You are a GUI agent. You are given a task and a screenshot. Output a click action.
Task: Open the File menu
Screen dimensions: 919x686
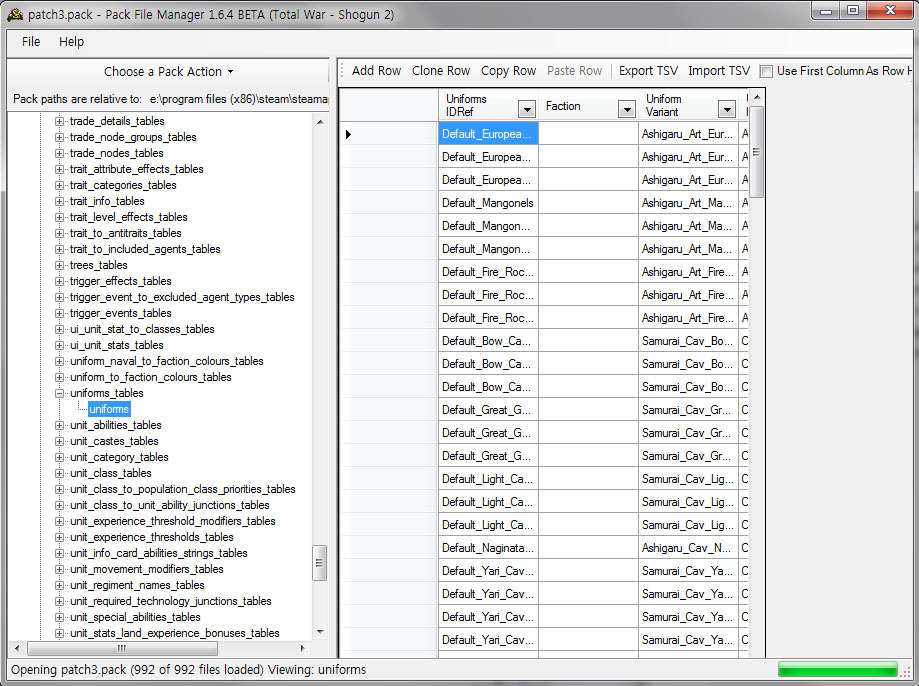coord(31,42)
